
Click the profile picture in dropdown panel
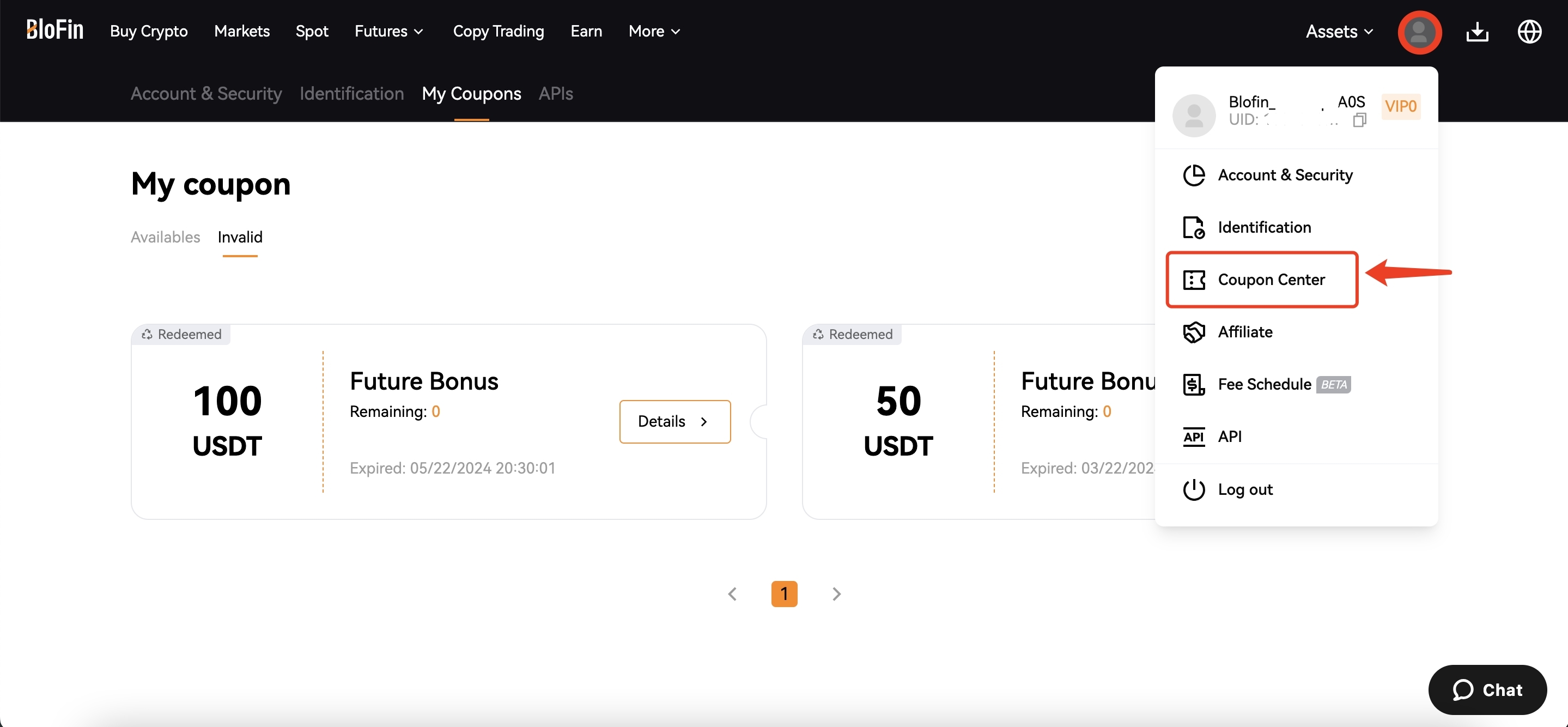click(1194, 115)
